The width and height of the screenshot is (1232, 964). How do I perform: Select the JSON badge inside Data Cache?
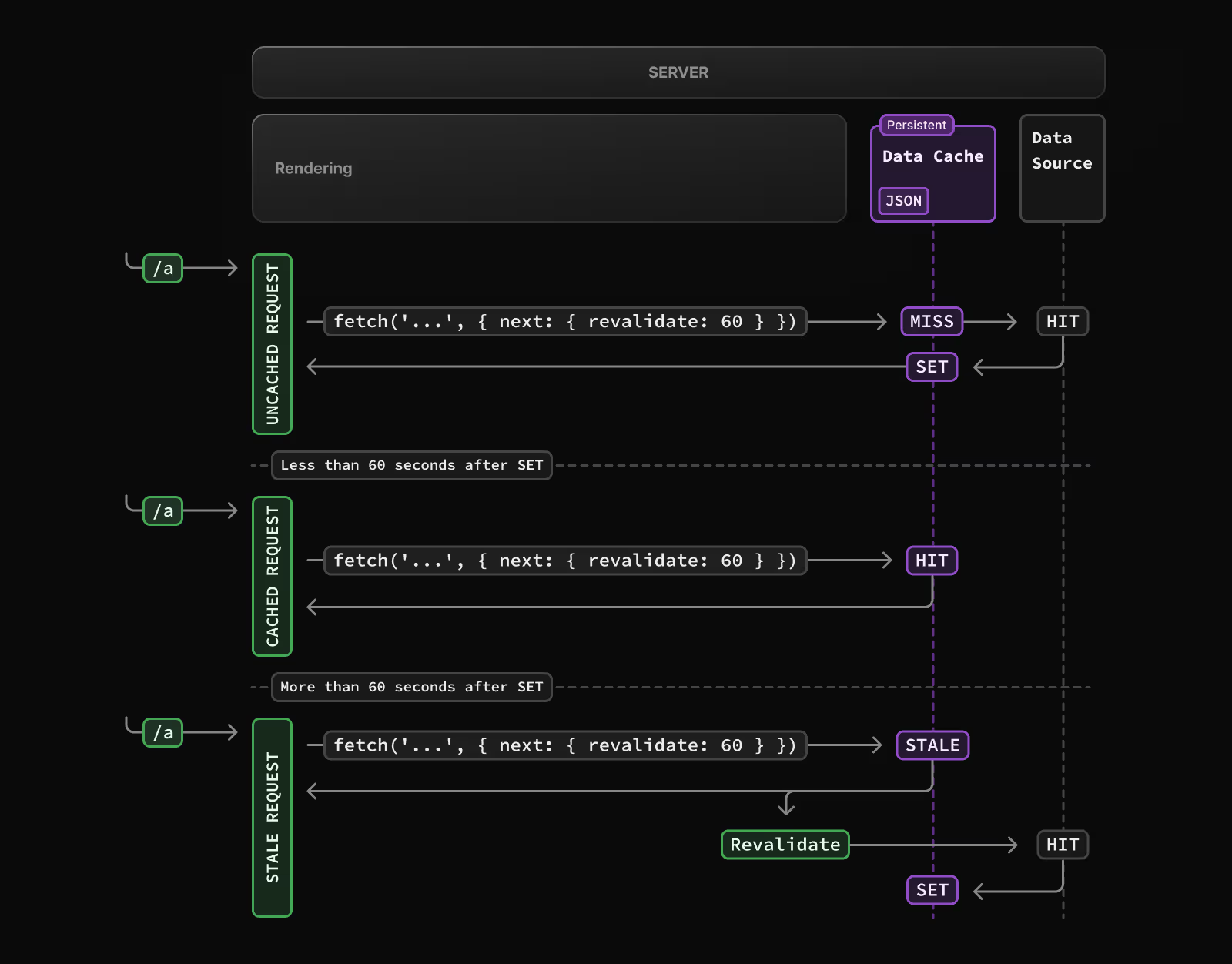902,201
